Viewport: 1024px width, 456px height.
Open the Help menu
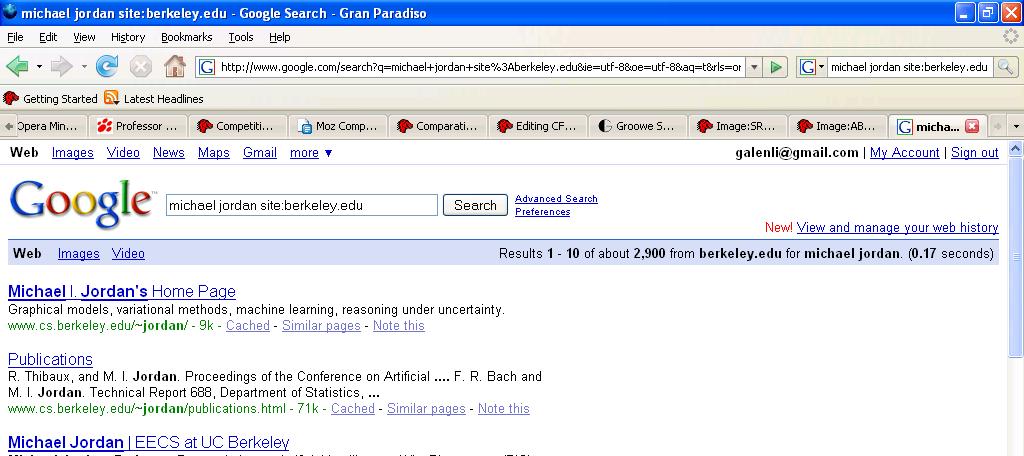coord(280,37)
